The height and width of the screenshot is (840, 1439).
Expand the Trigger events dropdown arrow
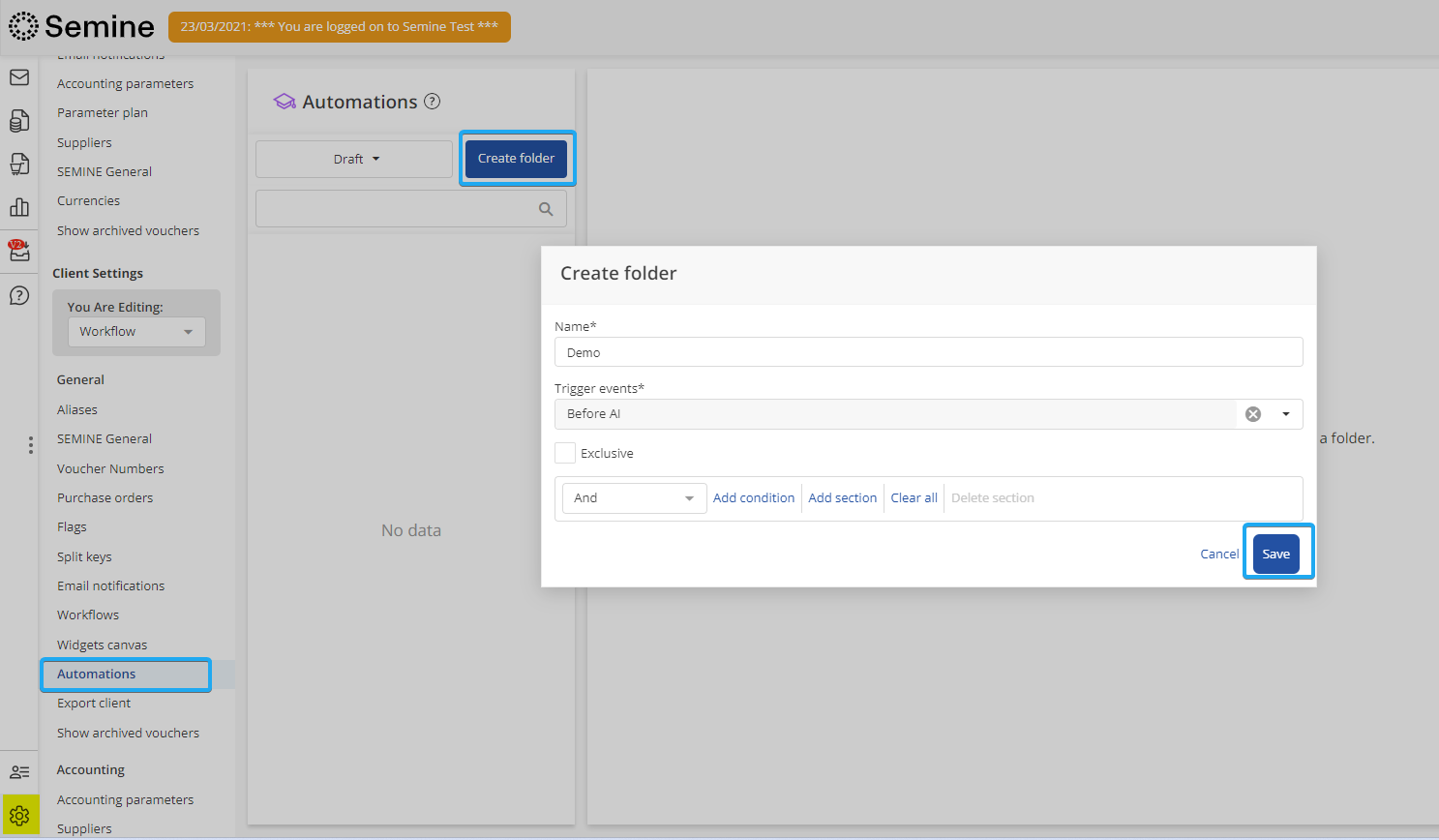(x=1286, y=414)
